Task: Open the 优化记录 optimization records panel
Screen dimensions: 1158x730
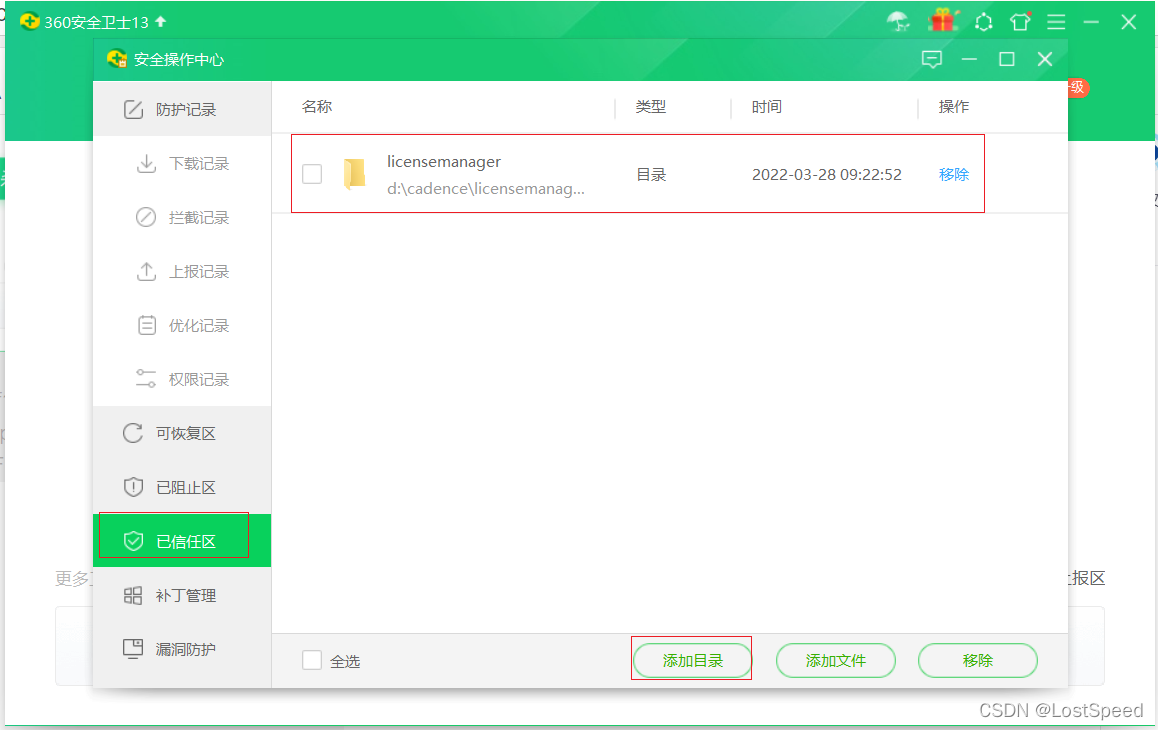Action: pyautogui.click(x=148, y=325)
